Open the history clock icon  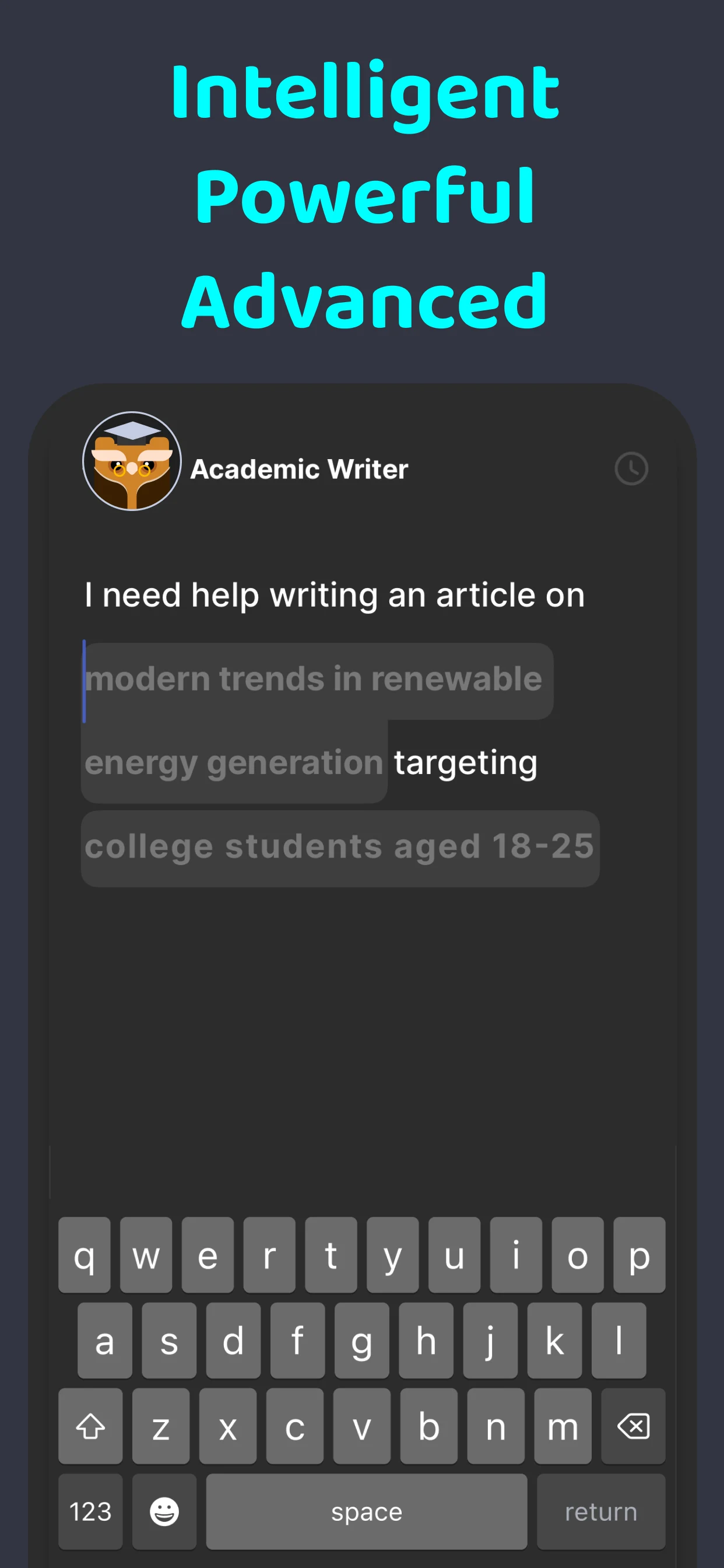(631, 468)
